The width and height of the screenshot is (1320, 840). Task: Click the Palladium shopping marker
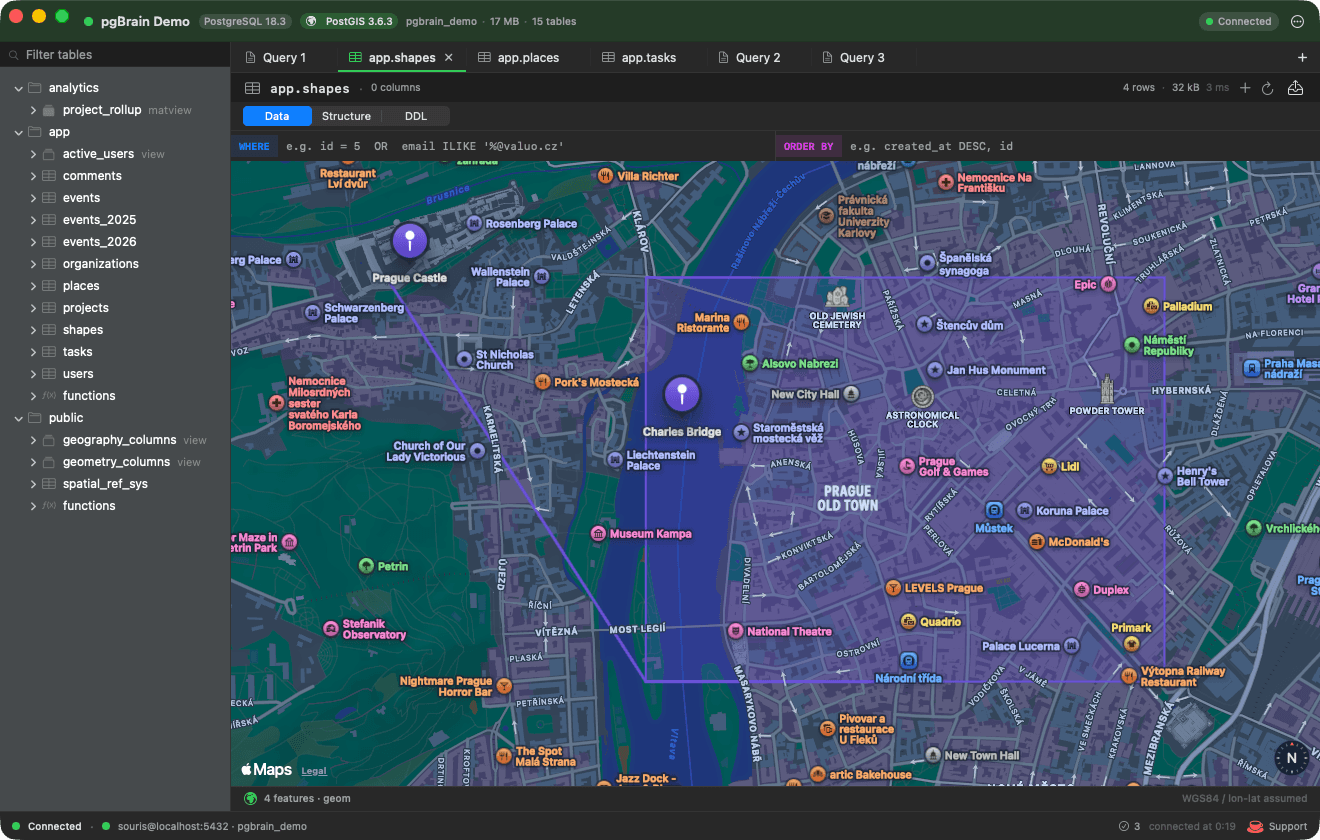(x=1151, y=306)
